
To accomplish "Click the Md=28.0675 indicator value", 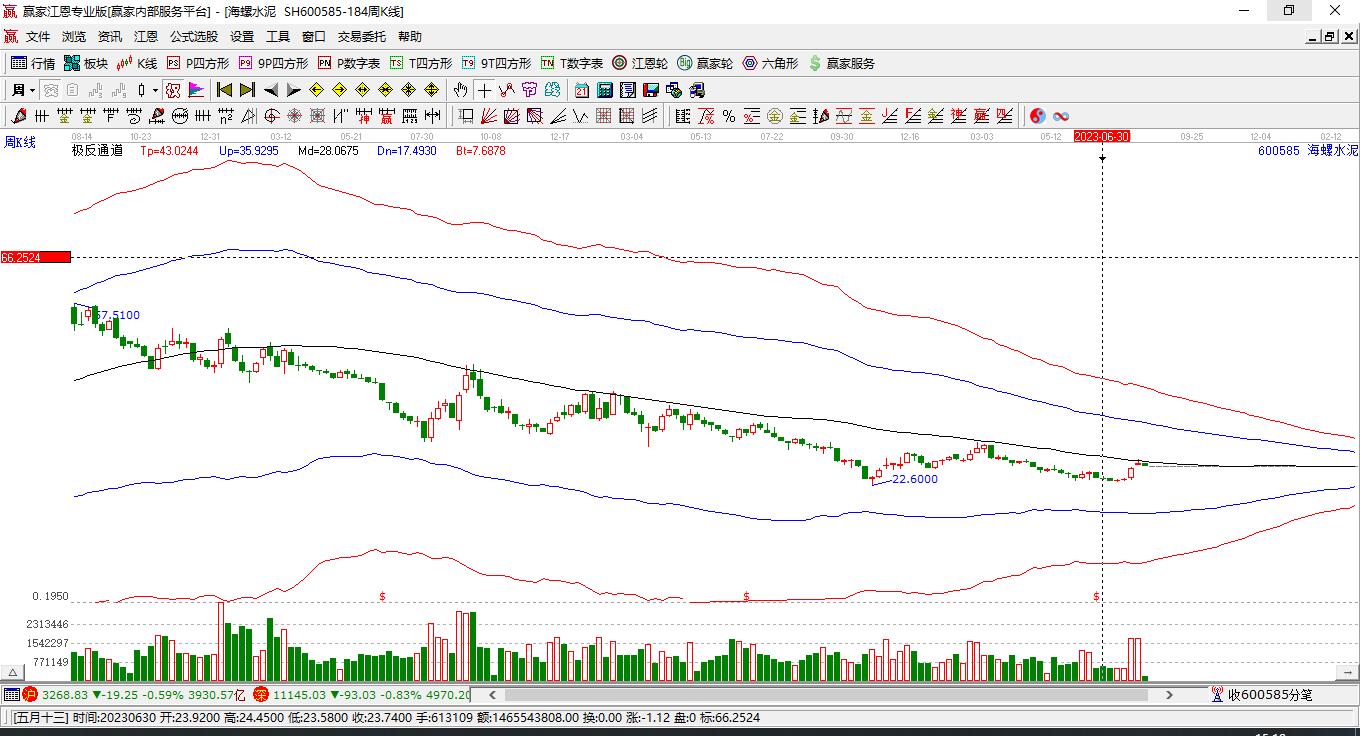I will (328, 151).
